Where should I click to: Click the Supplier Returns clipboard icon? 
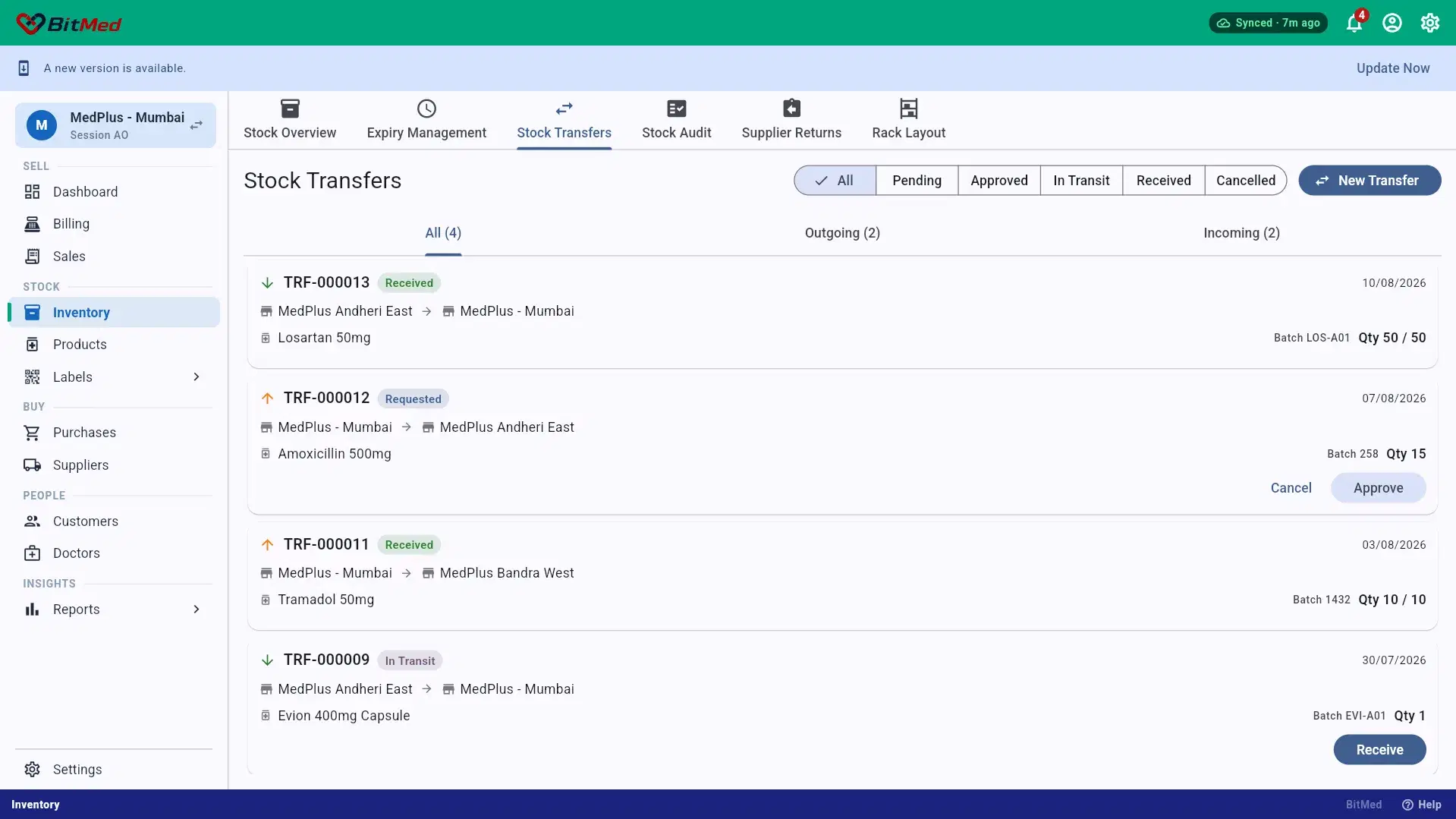(791, 109)
